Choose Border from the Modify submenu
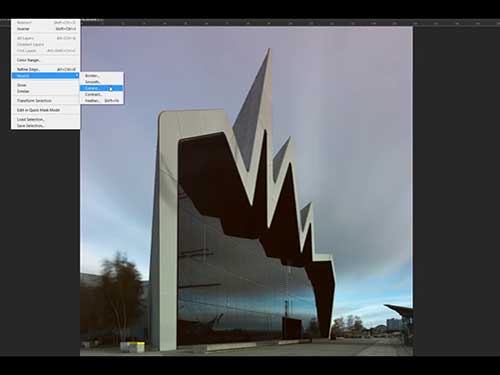Screen dimensions: 500x375 coord(102,76)
